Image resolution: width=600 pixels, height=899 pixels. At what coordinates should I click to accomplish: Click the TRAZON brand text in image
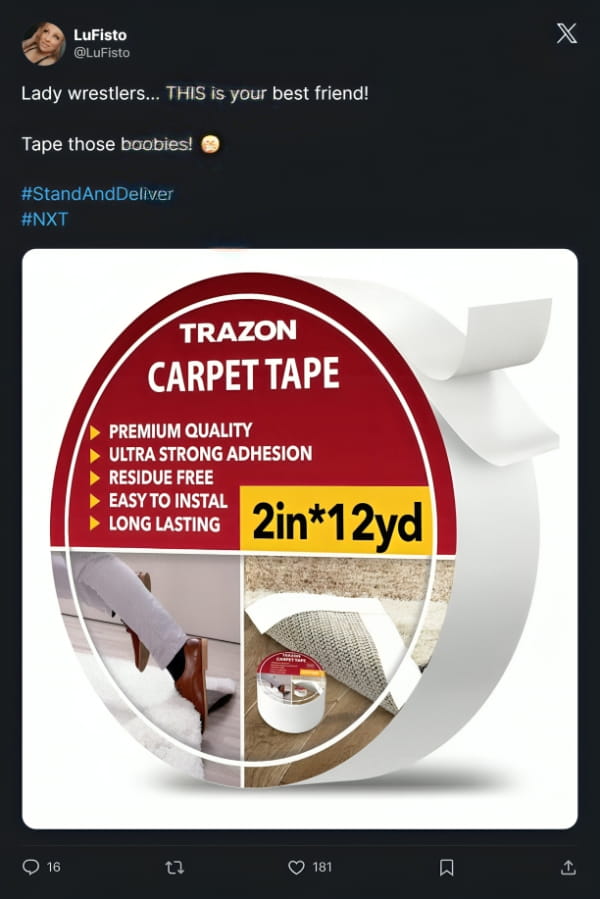pos(238,331)
